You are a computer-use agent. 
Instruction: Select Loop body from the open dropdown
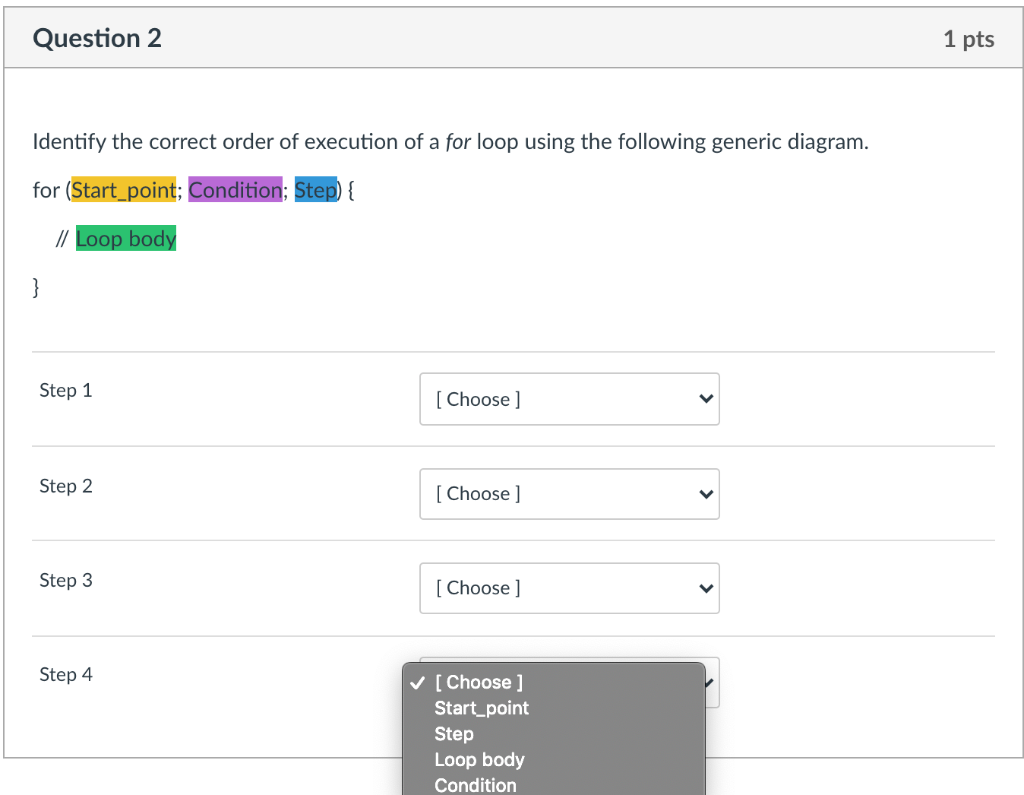point(479,760)
